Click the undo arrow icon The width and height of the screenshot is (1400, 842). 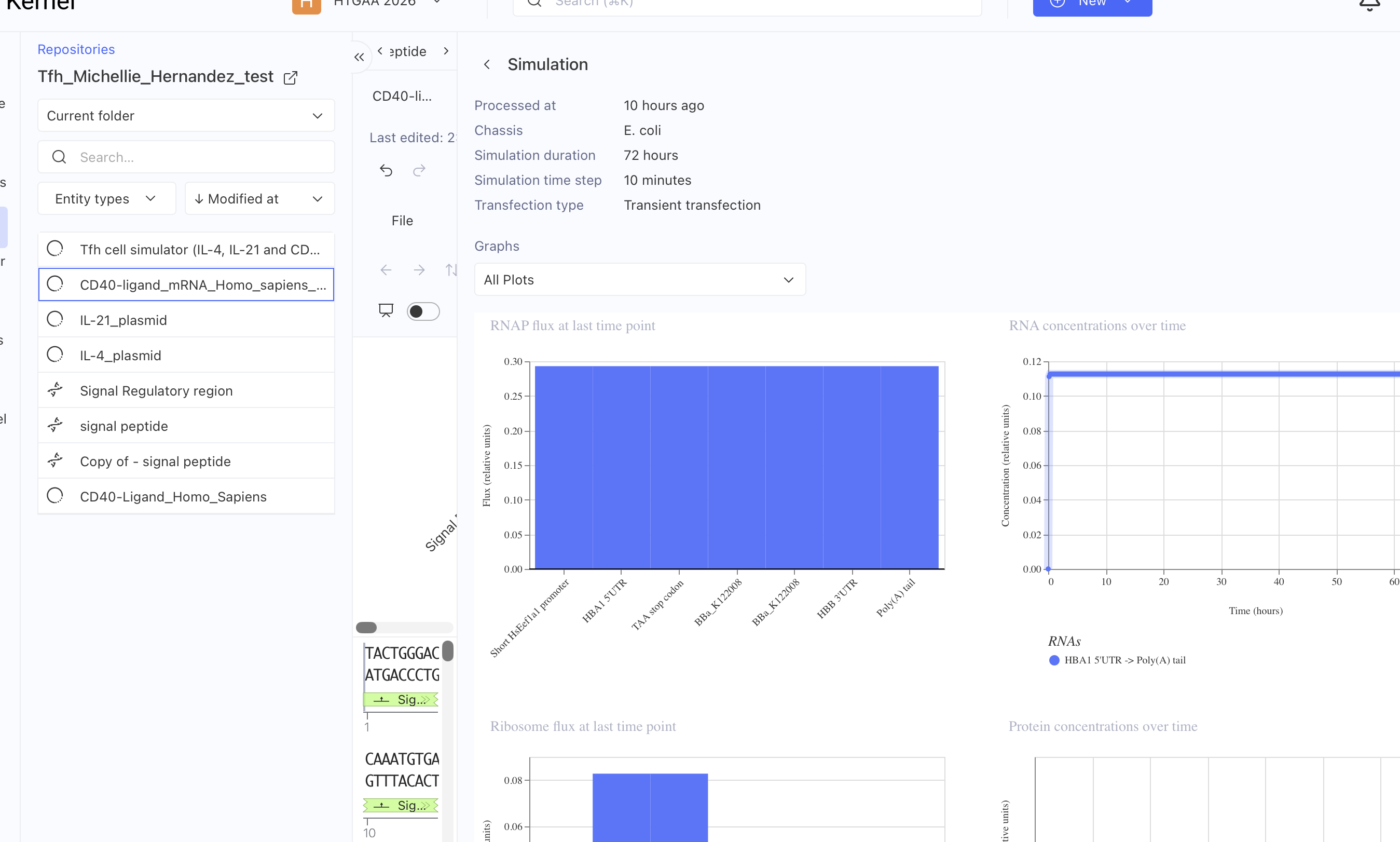[386, 170]
